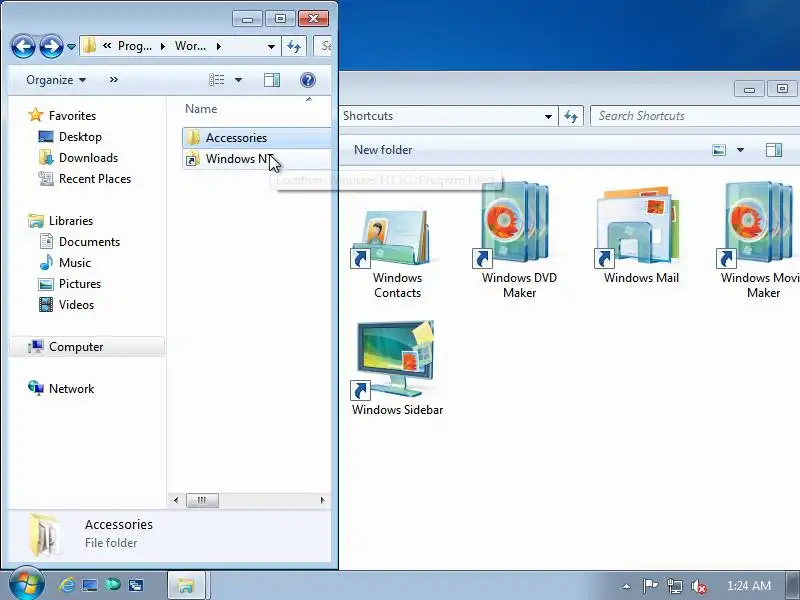
Task: Select Windows Movie Maker shortcut
Action: 760,241
